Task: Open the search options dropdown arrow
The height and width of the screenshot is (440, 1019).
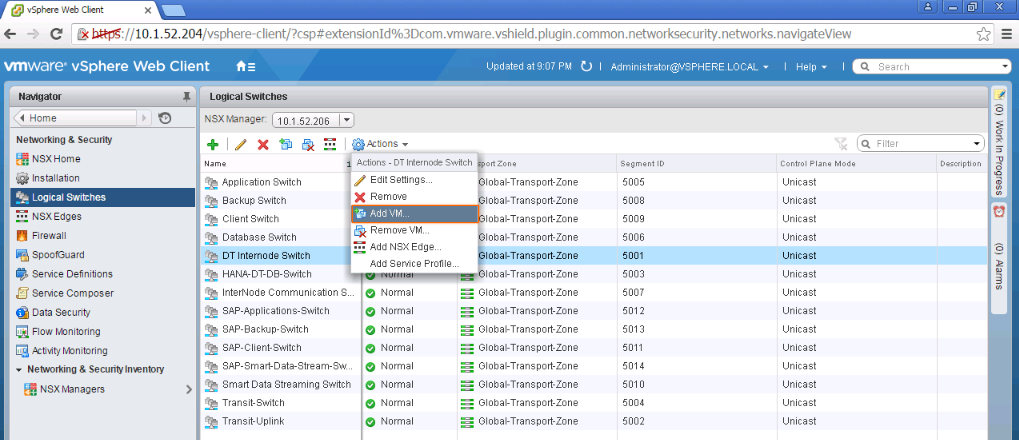Action: coord(1005,66)
